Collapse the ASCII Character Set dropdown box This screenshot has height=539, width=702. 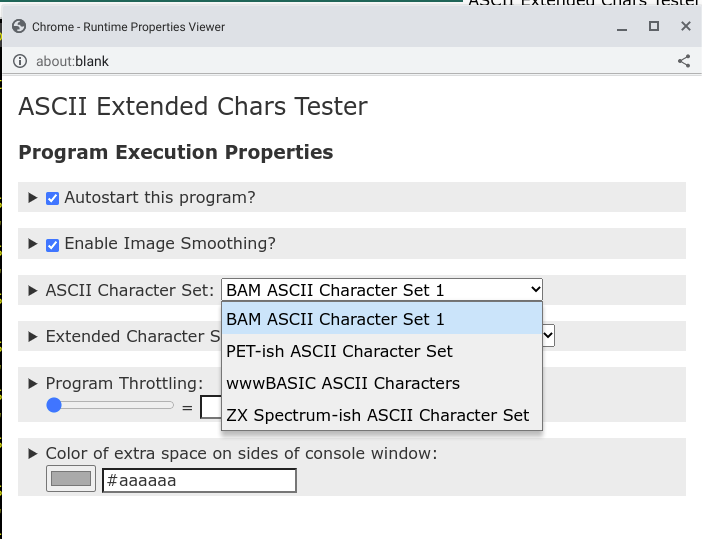point(382,290)
